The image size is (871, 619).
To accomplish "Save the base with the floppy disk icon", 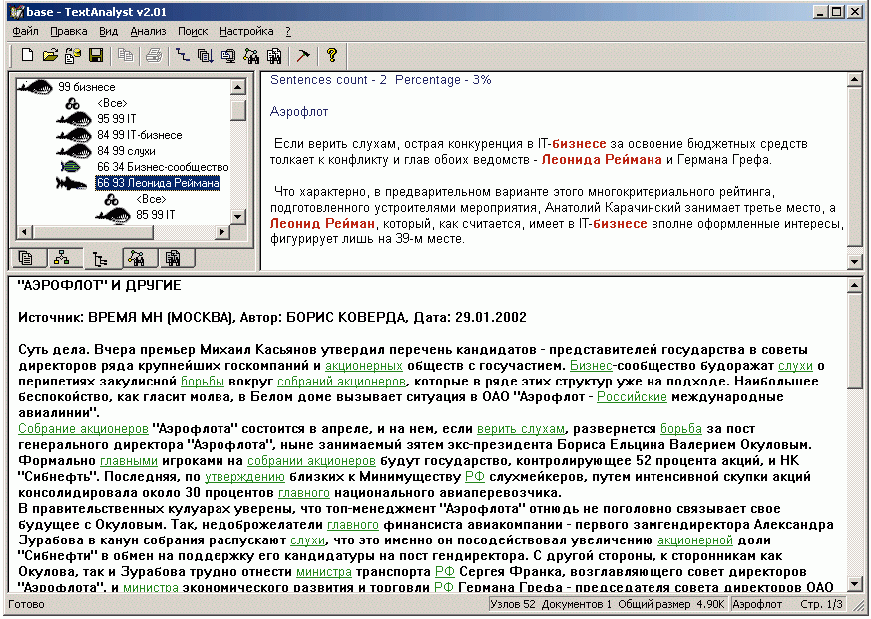I will 96,55.
